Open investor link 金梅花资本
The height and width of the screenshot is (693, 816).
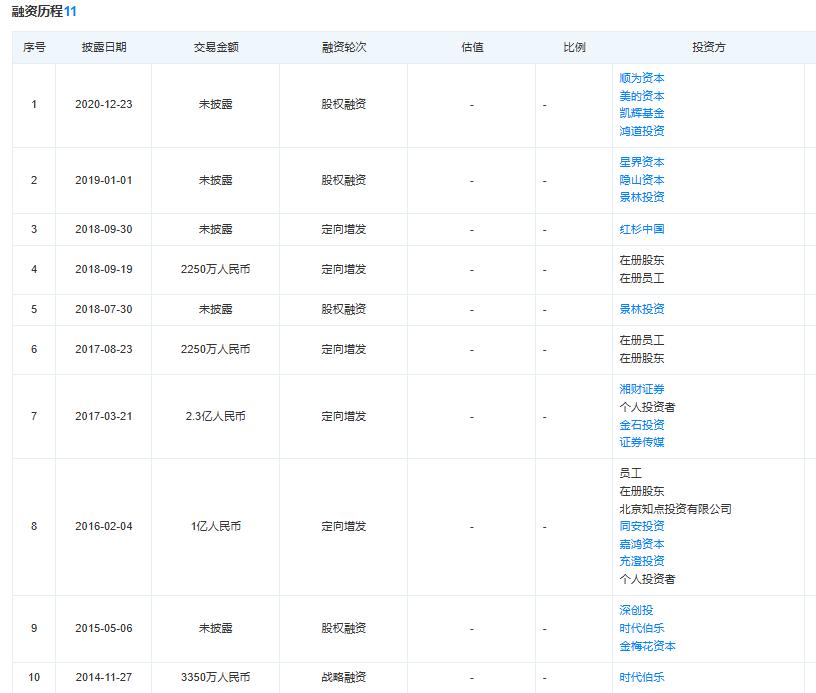pyautogui.click(x=647, y=646)
